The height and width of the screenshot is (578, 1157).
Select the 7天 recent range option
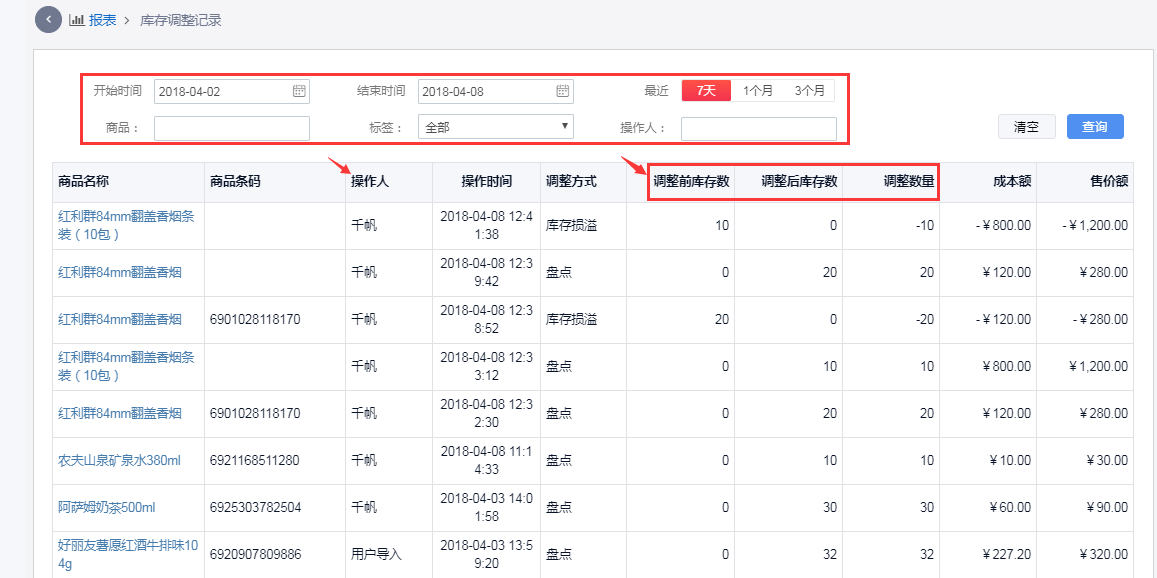[706, 90]
